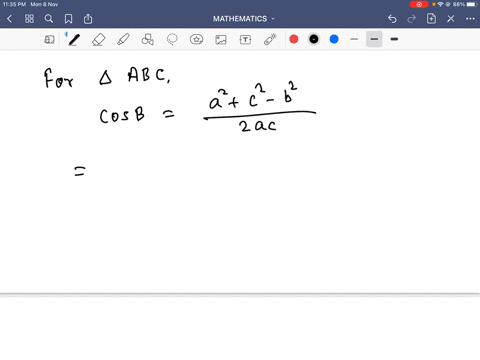Open the page thumbnails grid view

coord(29,19)
